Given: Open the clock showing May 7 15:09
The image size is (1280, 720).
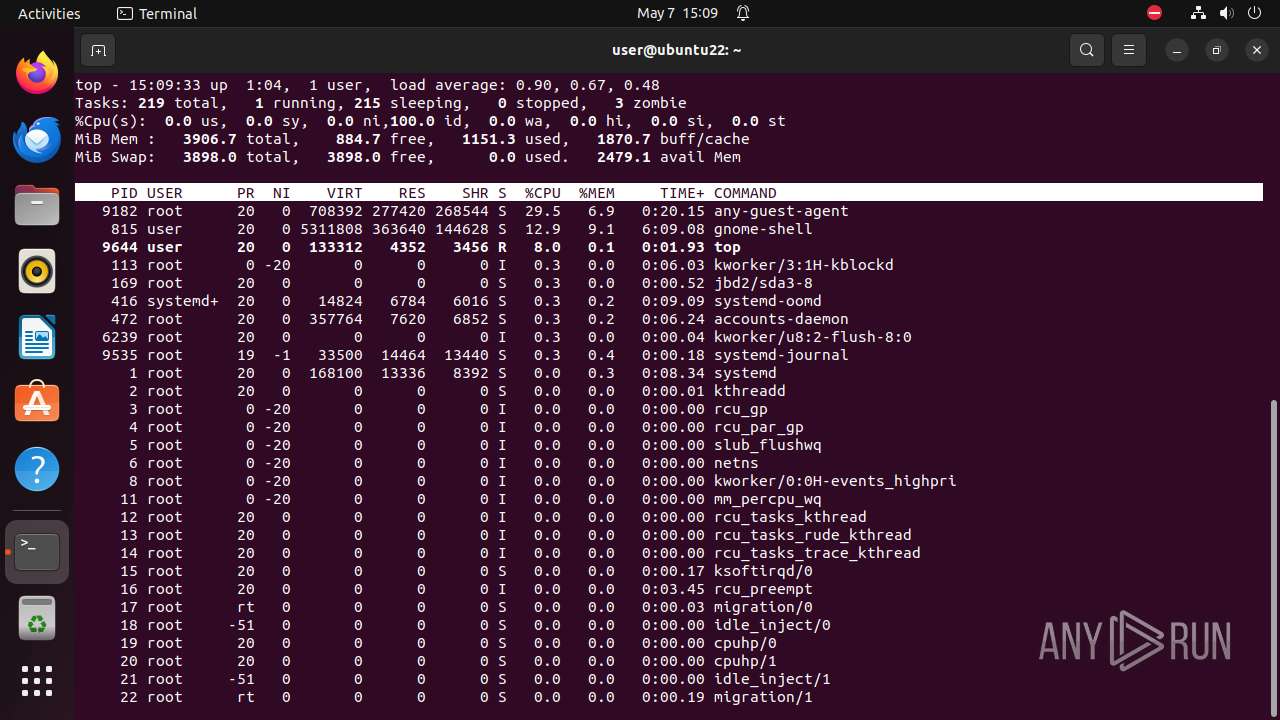Looking at the screenshot, I should click(x=677, y=13).
